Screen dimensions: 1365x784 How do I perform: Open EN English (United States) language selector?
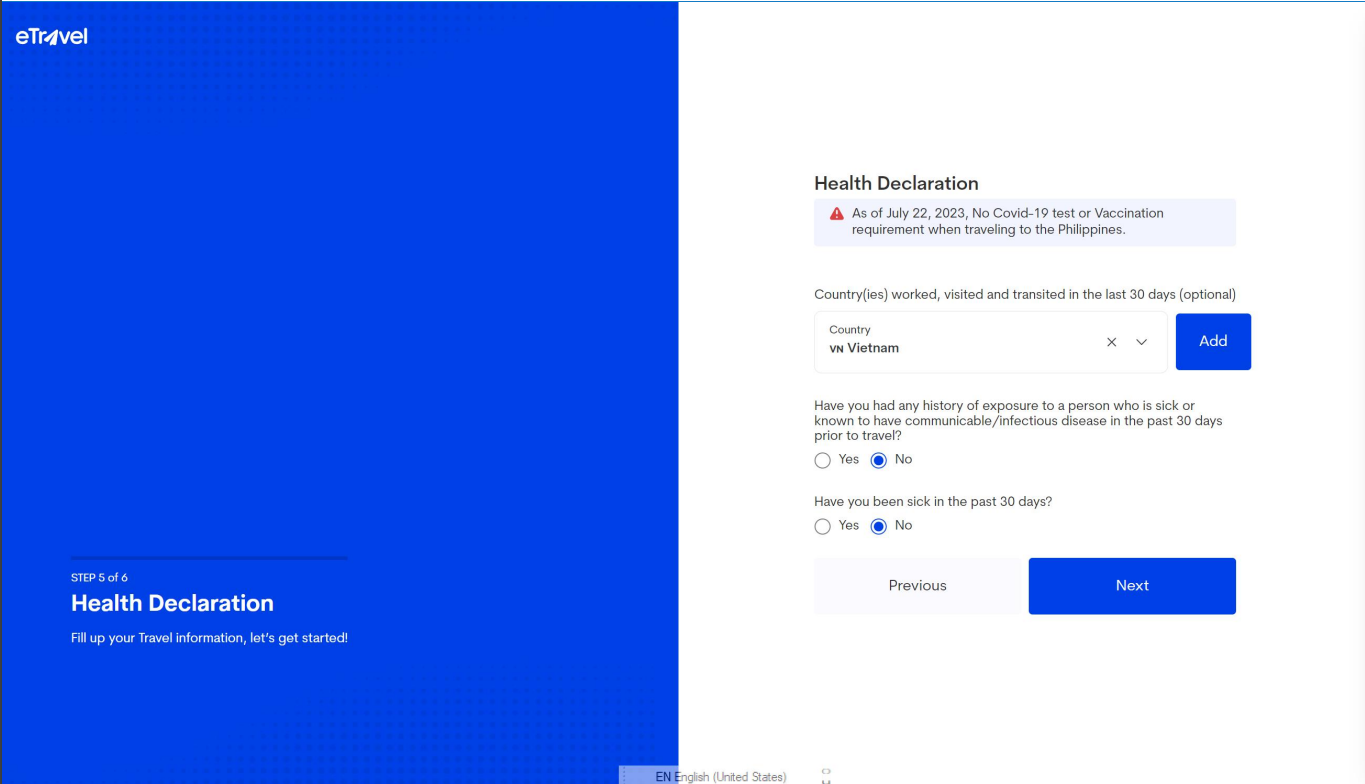[x=720, y=776]
